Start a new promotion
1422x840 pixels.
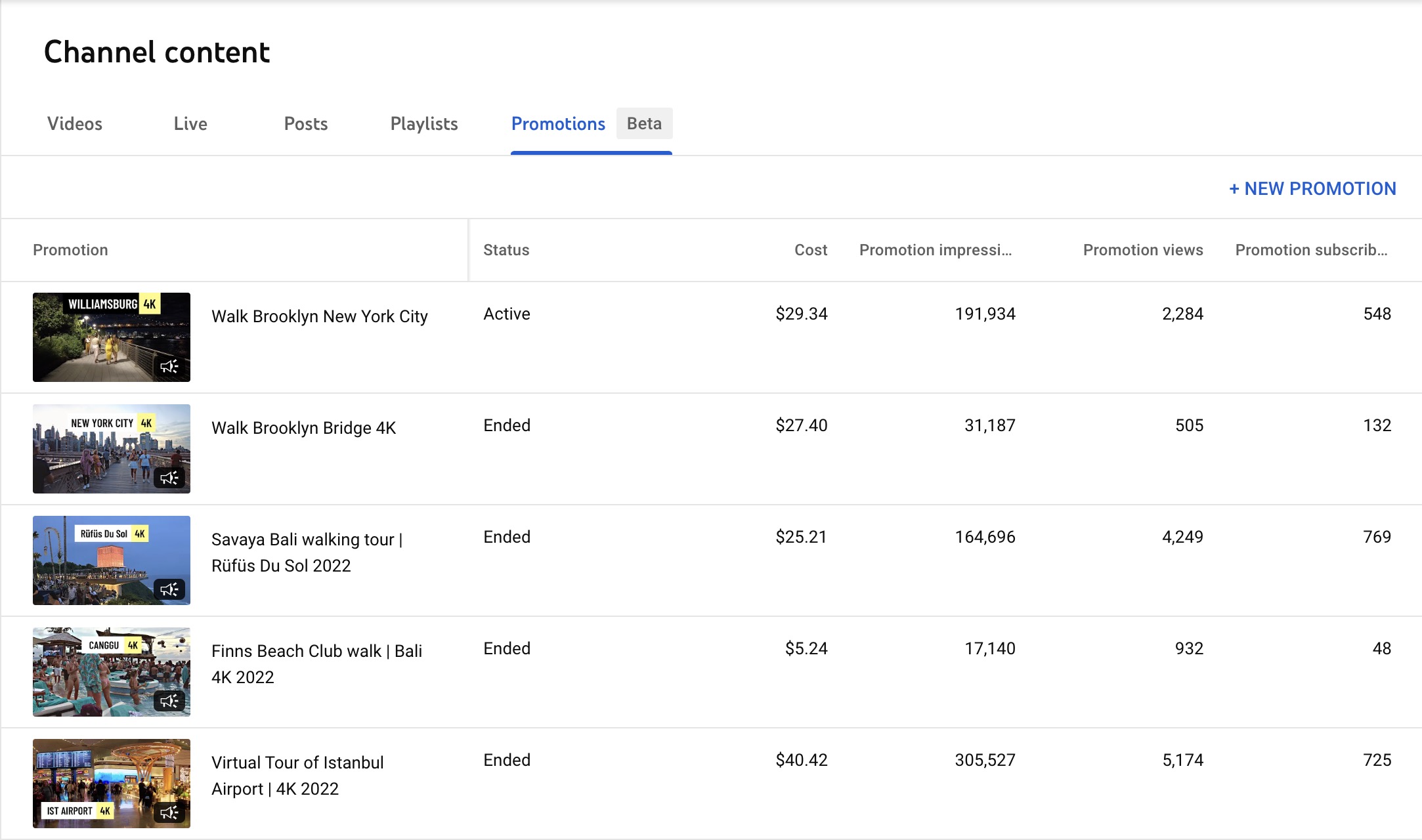coord(1313,189)
